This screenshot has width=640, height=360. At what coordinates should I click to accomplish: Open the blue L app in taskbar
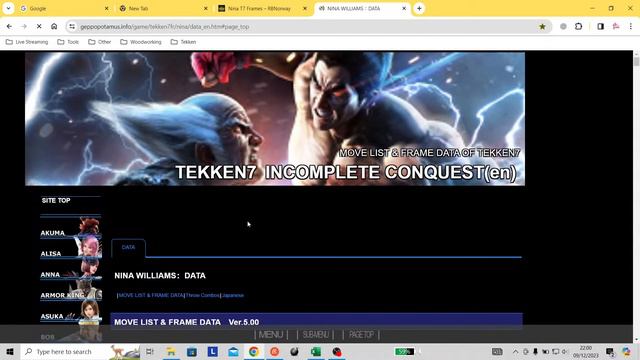coord(212,351)
